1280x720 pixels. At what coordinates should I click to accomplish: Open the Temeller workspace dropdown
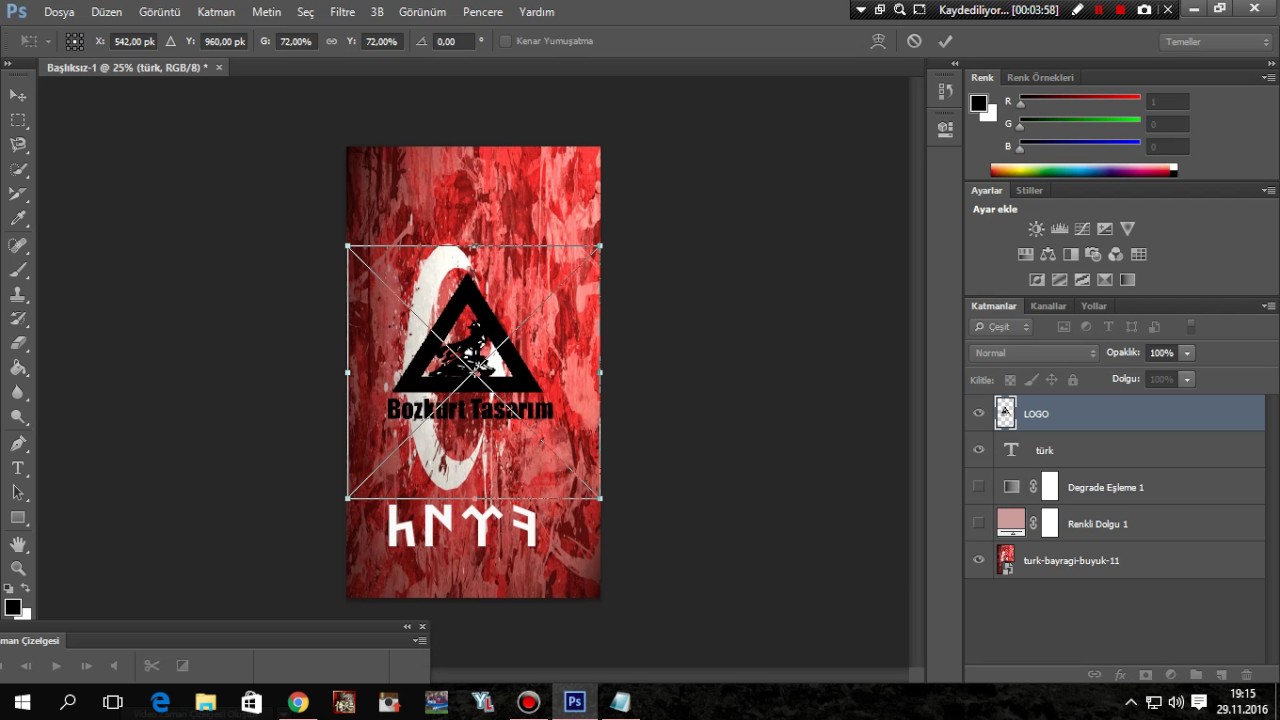(1215, 42)
